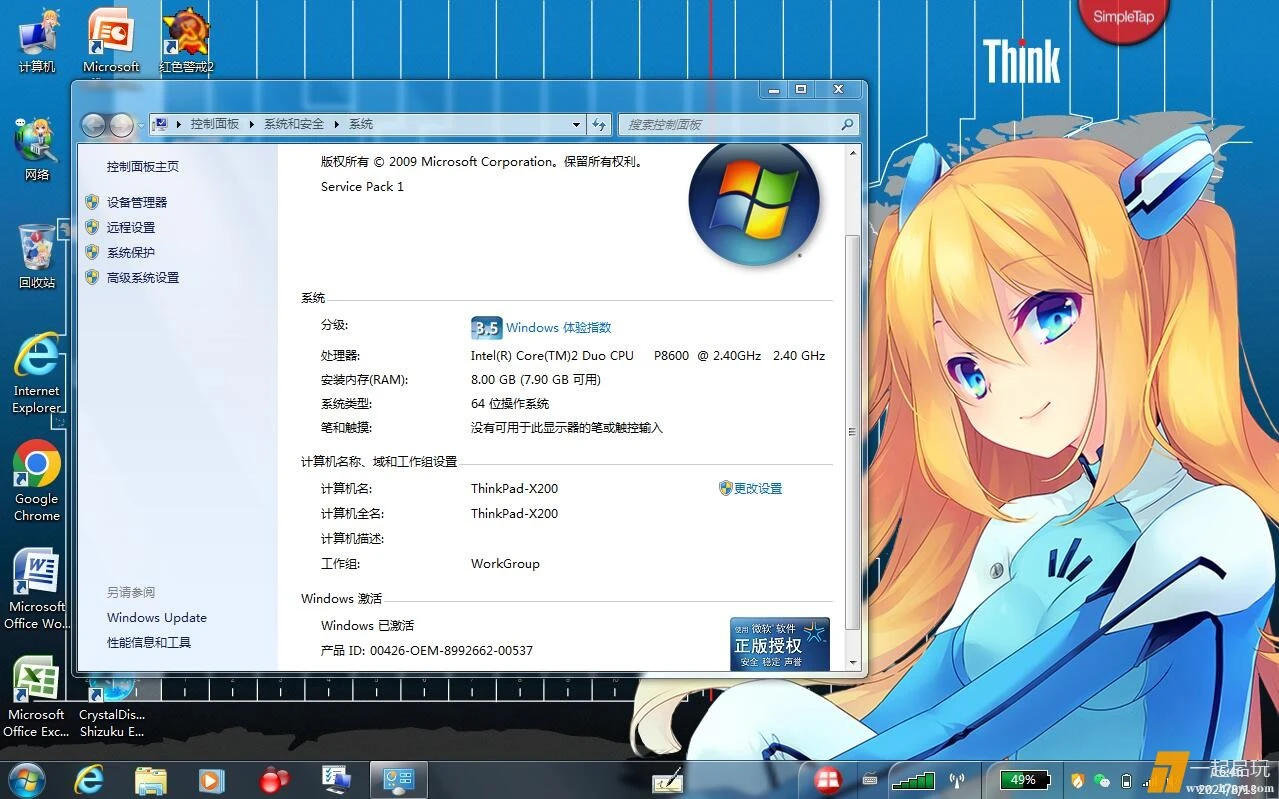Screen dimensions: 1279x799
Task: Open the Microsoft Office Excel desktop shortcut
Action: pos(37,697)
